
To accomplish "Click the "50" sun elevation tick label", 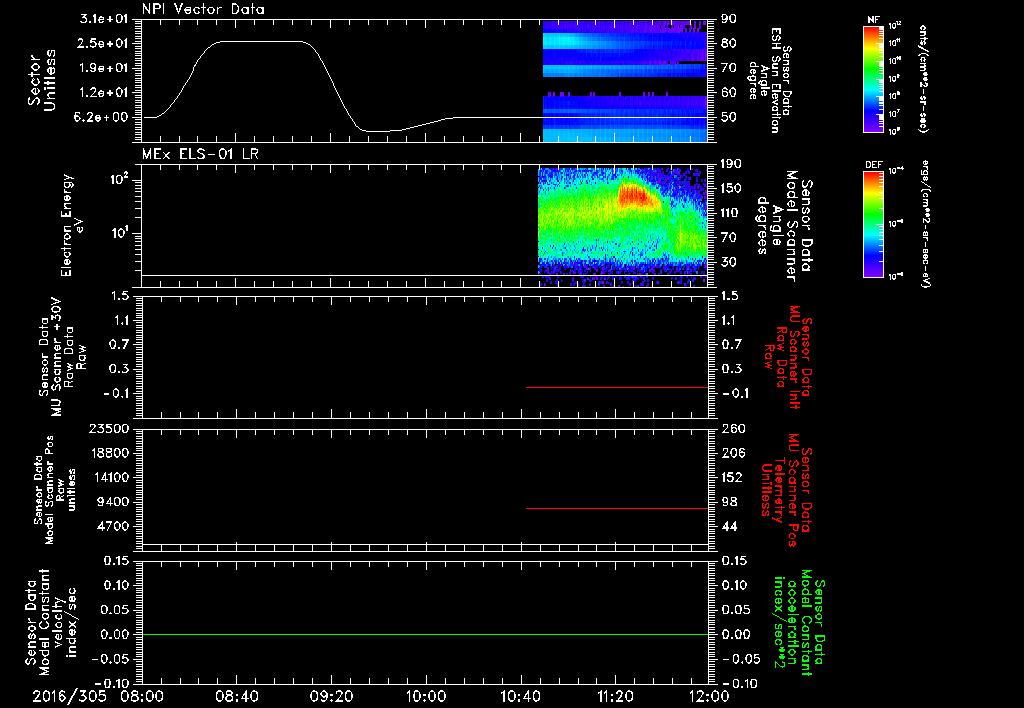I will click(x=729, y=118).
